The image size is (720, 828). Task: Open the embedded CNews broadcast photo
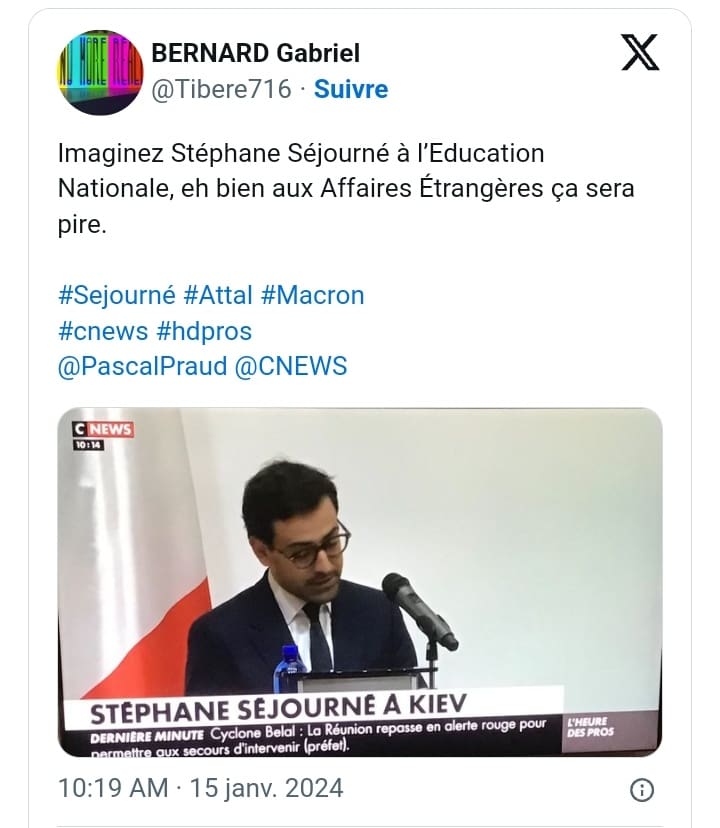coord(360,582)
